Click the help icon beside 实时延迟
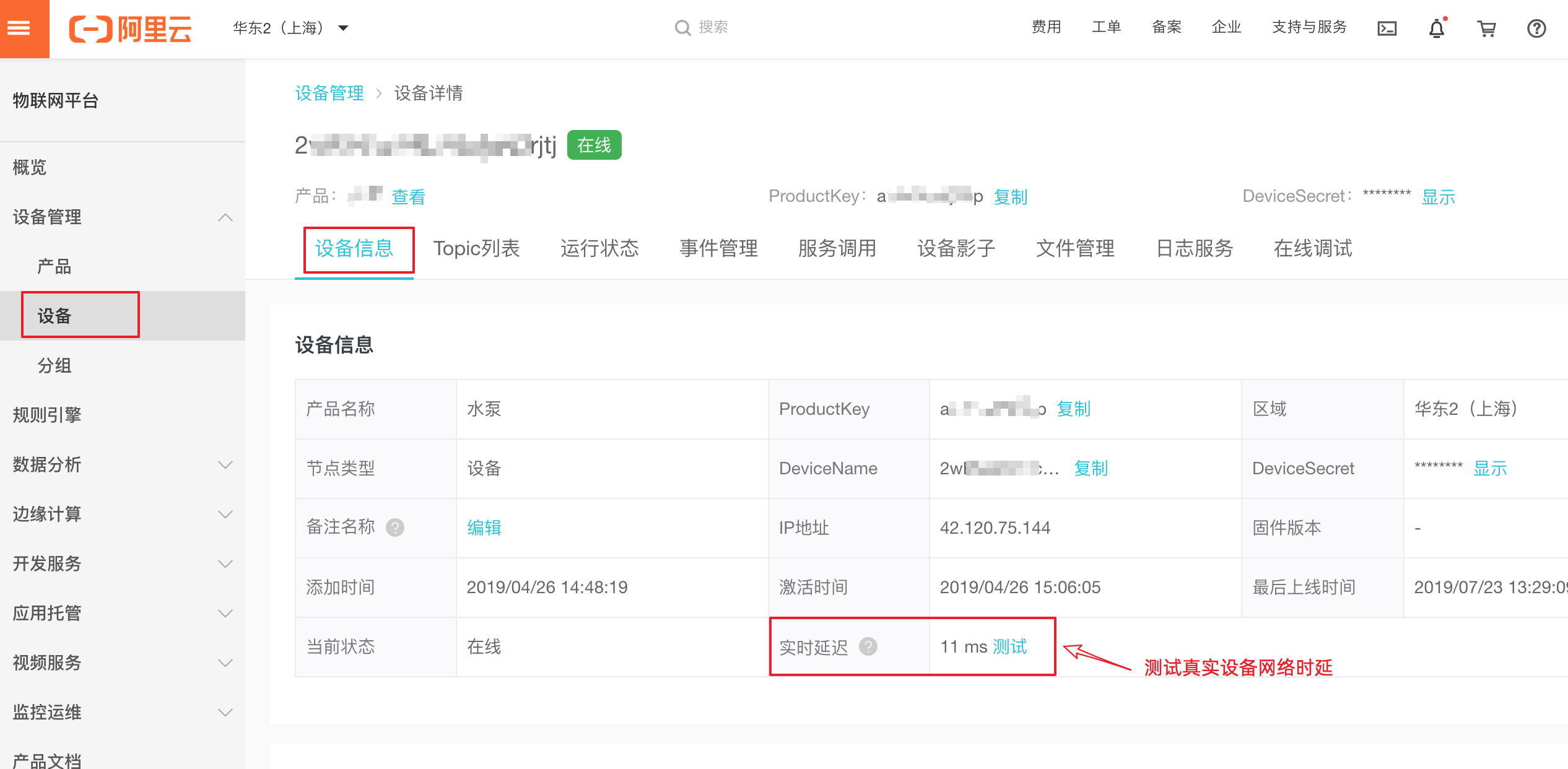Image resolution: width=1568 pixels, height=769 pixels. 868,646
